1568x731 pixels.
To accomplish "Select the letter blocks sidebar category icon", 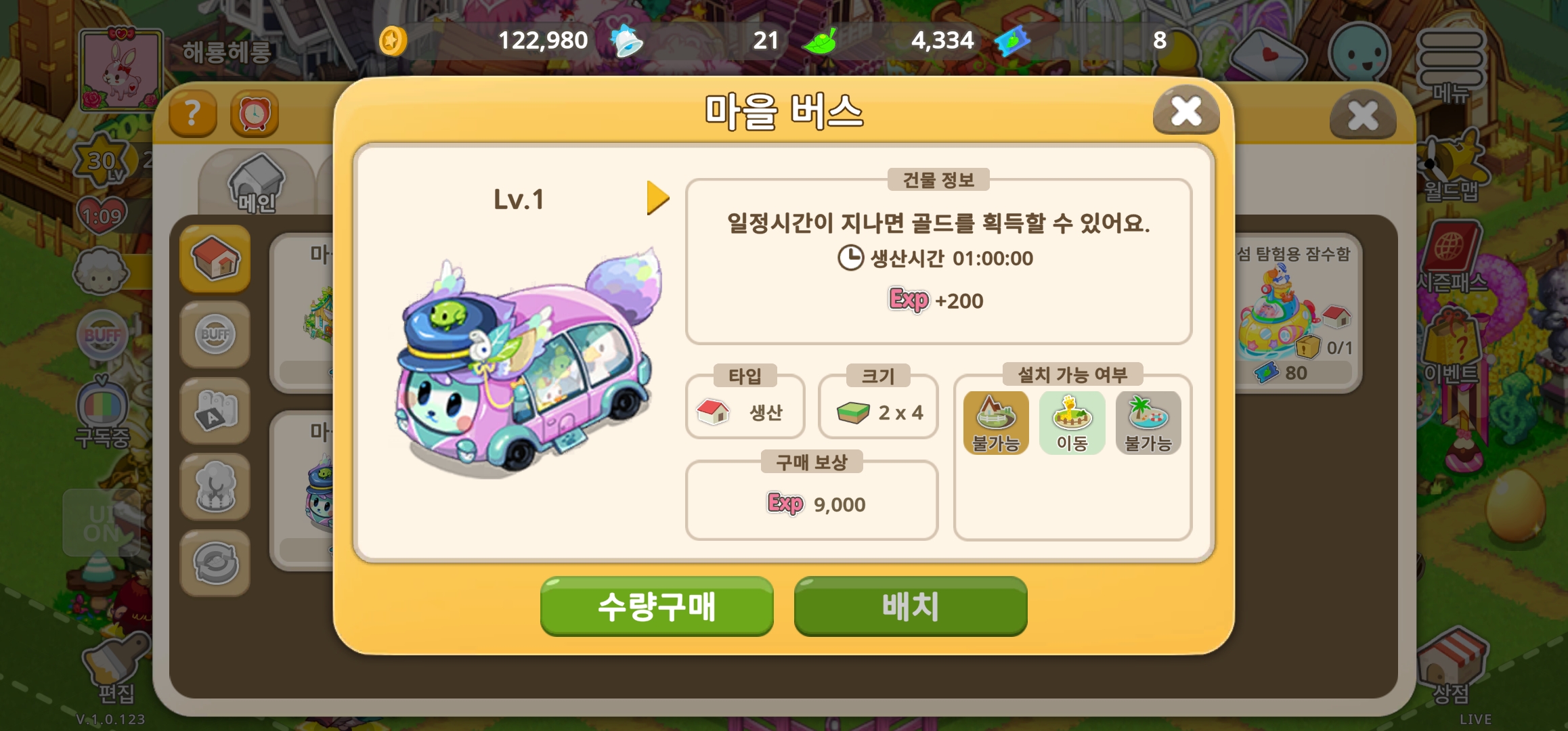I will point(215,411).
